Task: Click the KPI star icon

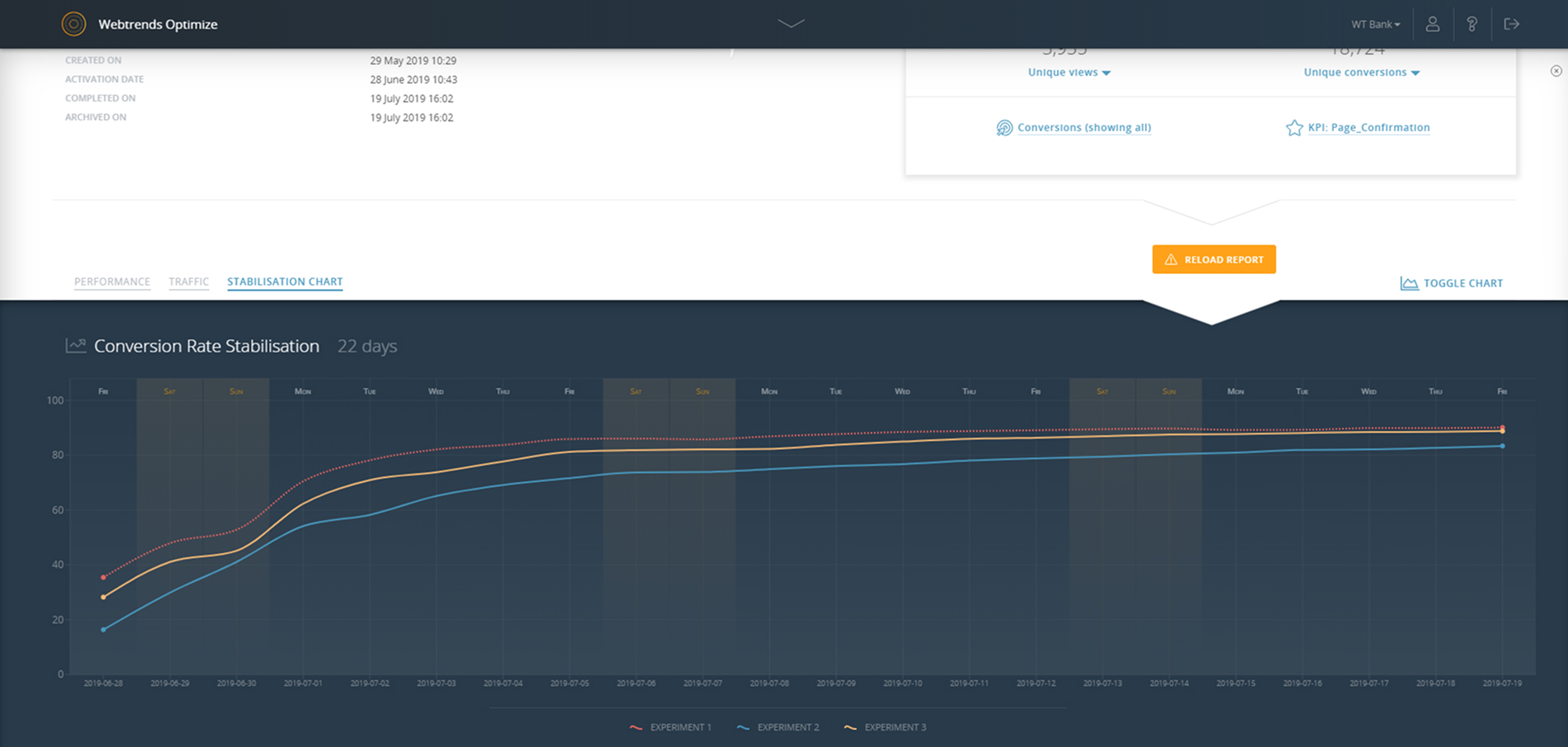Action: coord(1294,128)
